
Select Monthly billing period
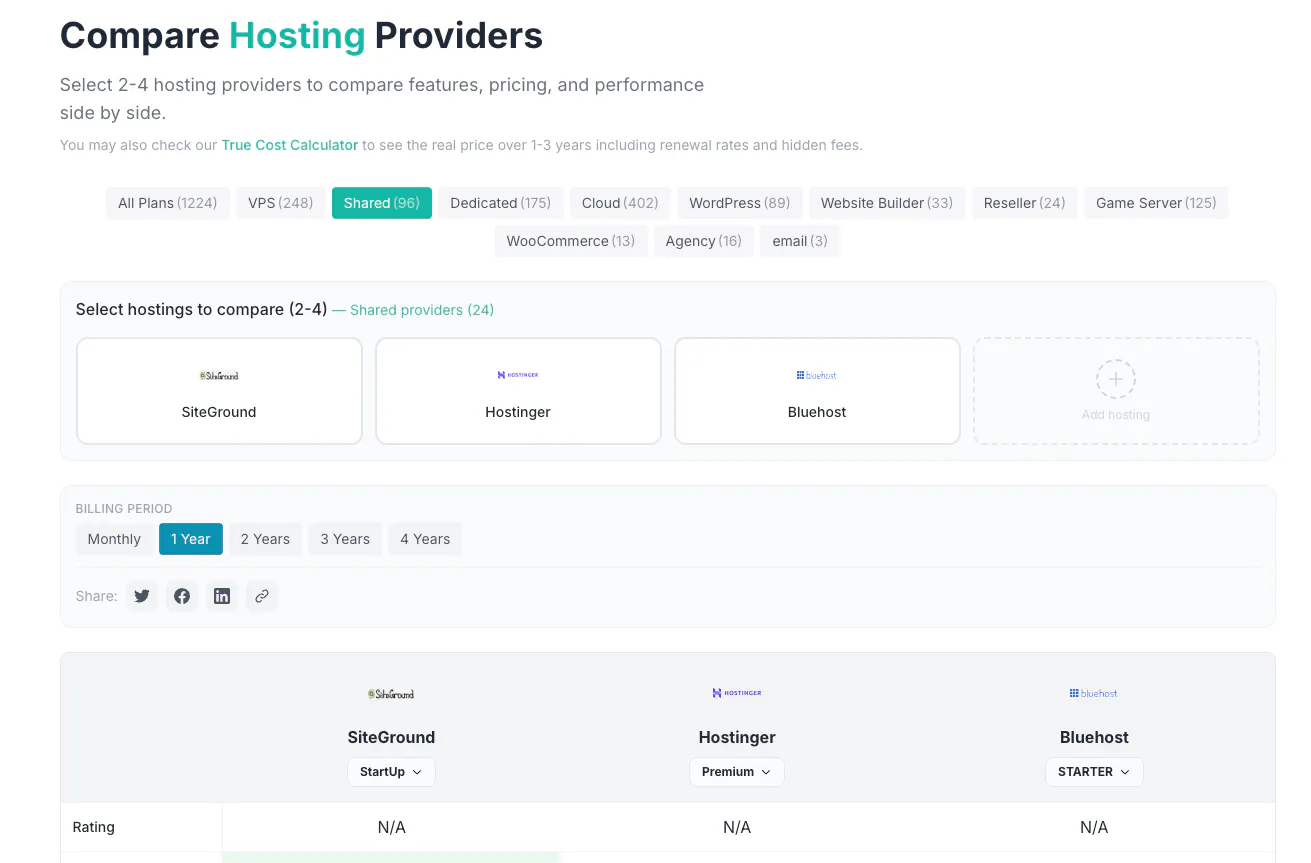coord(114,539)
